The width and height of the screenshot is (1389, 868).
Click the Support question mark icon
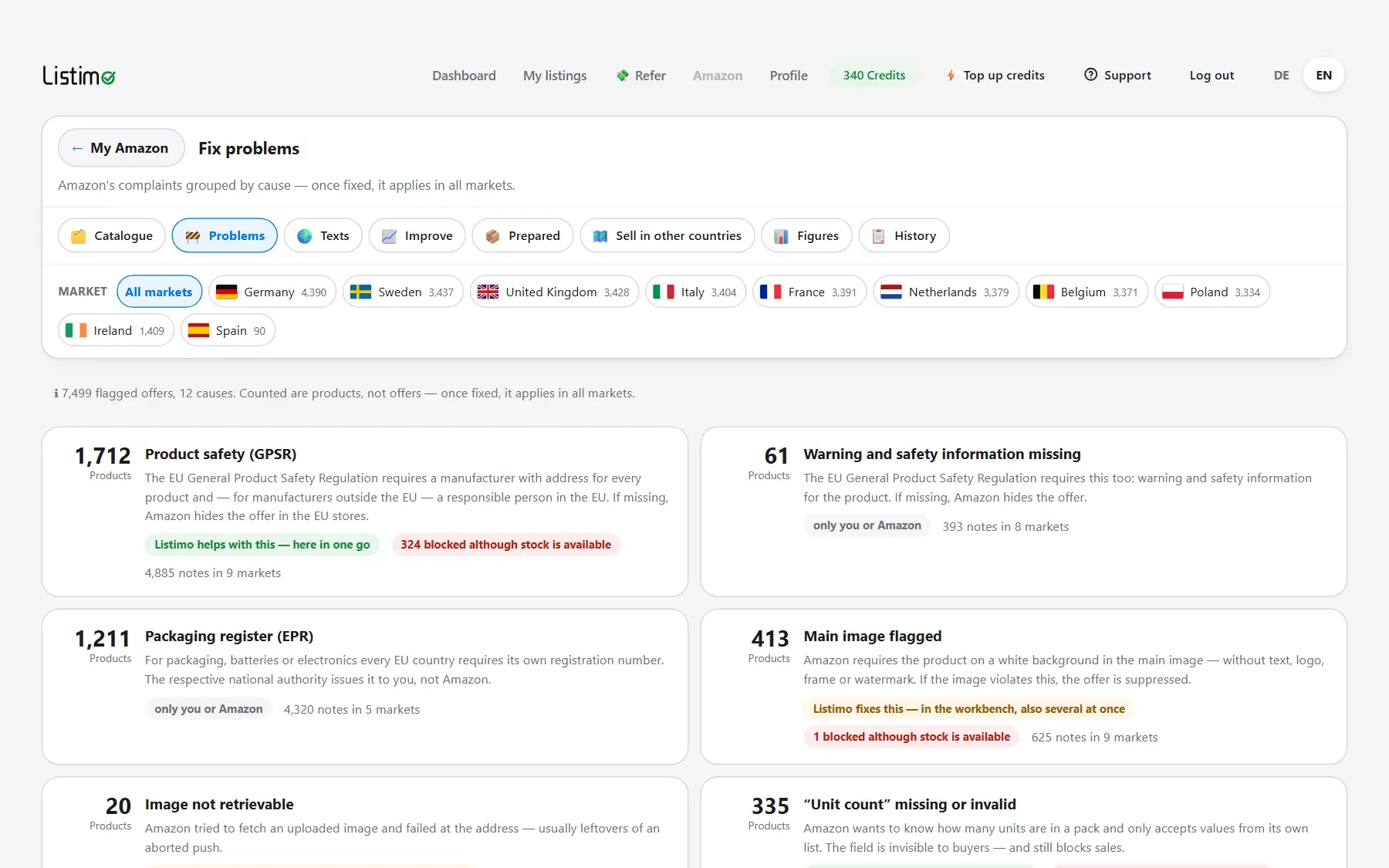pyautogui.click(x=1090, y=75)
